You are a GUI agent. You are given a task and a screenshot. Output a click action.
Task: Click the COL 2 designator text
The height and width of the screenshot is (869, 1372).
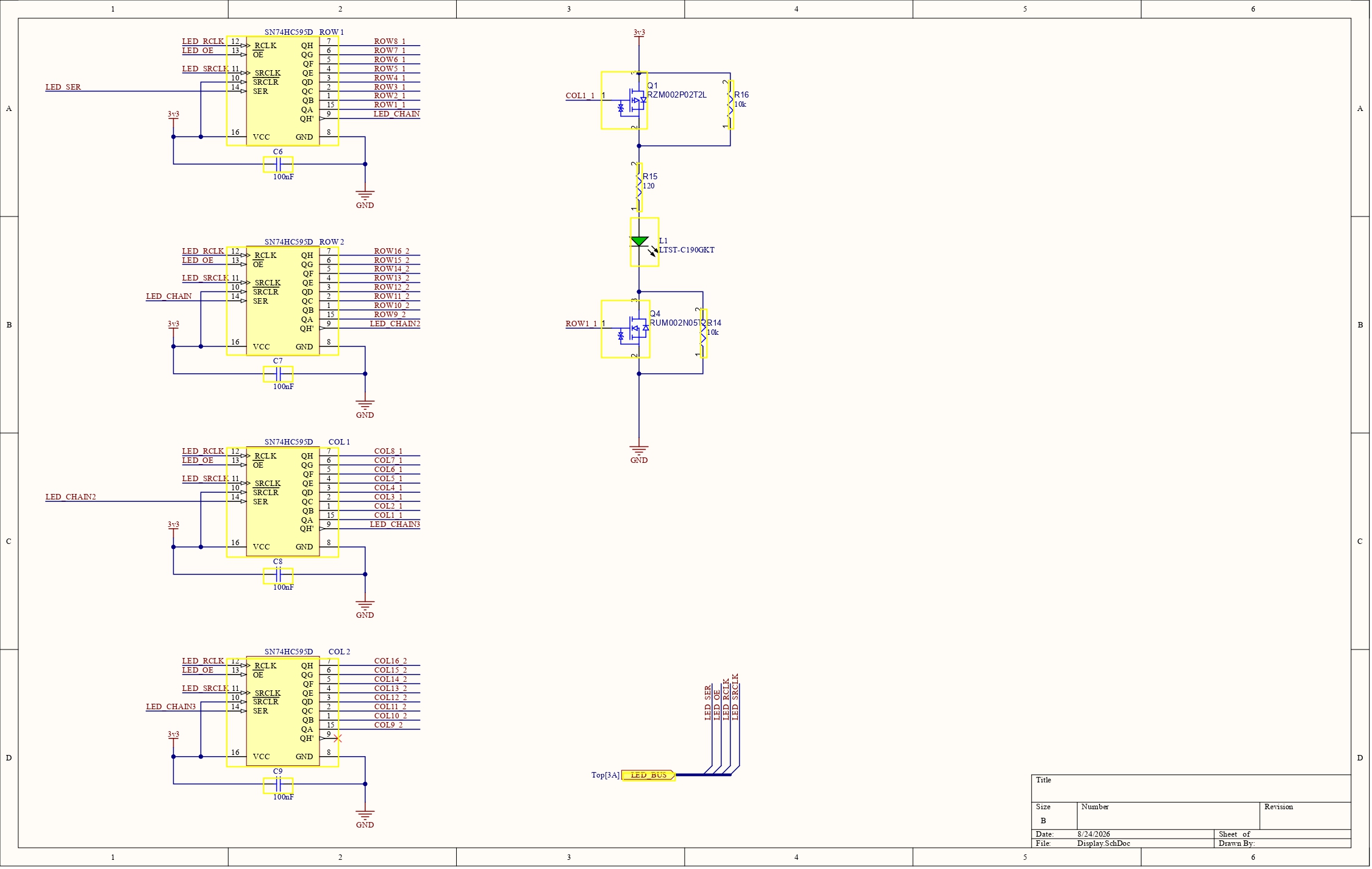[x=339, y=652]
